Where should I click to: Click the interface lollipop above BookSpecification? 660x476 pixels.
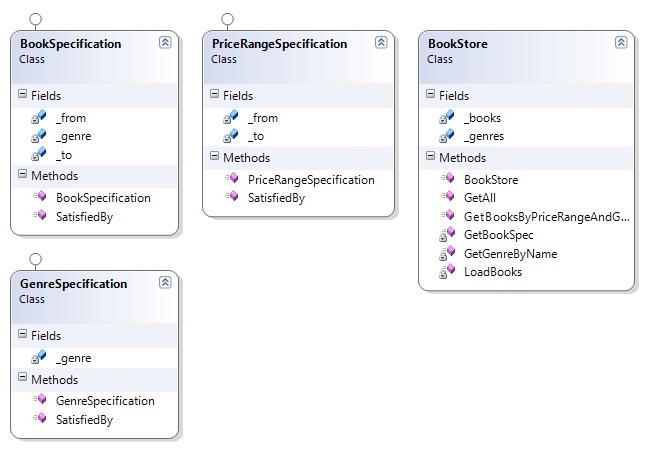point(36,19)
